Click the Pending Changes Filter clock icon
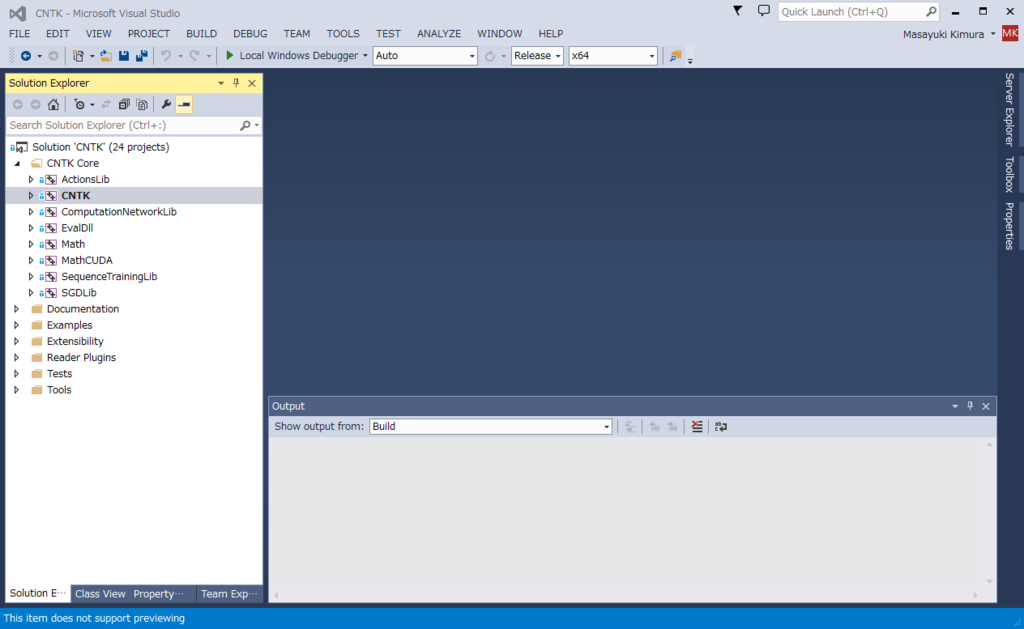Viewport: 1024px width, 629px height. (x=79, y=105)
